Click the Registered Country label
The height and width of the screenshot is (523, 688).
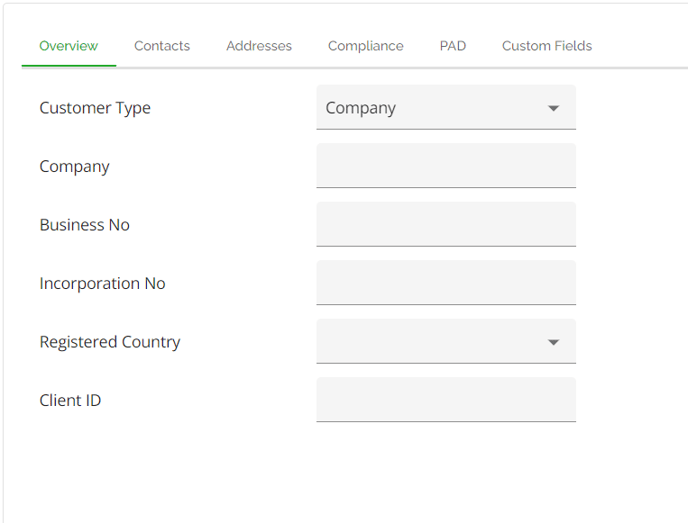[x=110, y=342]
